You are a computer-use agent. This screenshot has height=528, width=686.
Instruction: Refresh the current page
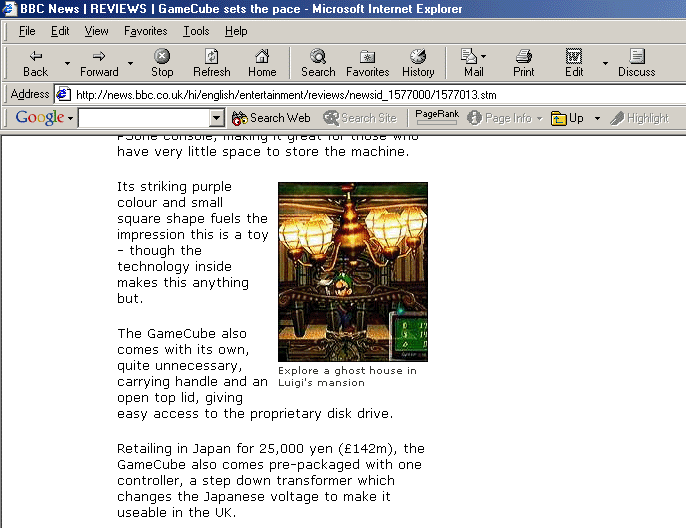click(x=212, y=63)
